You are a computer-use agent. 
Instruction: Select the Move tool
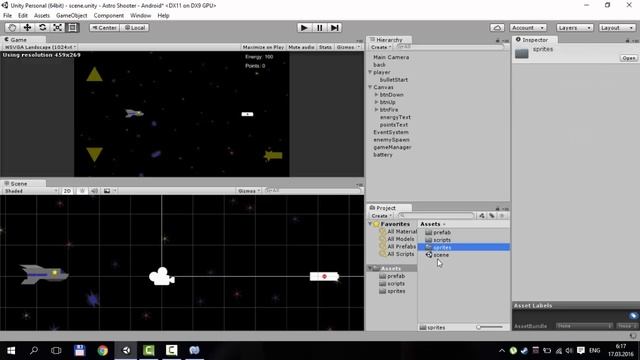[x=27, y=27]
